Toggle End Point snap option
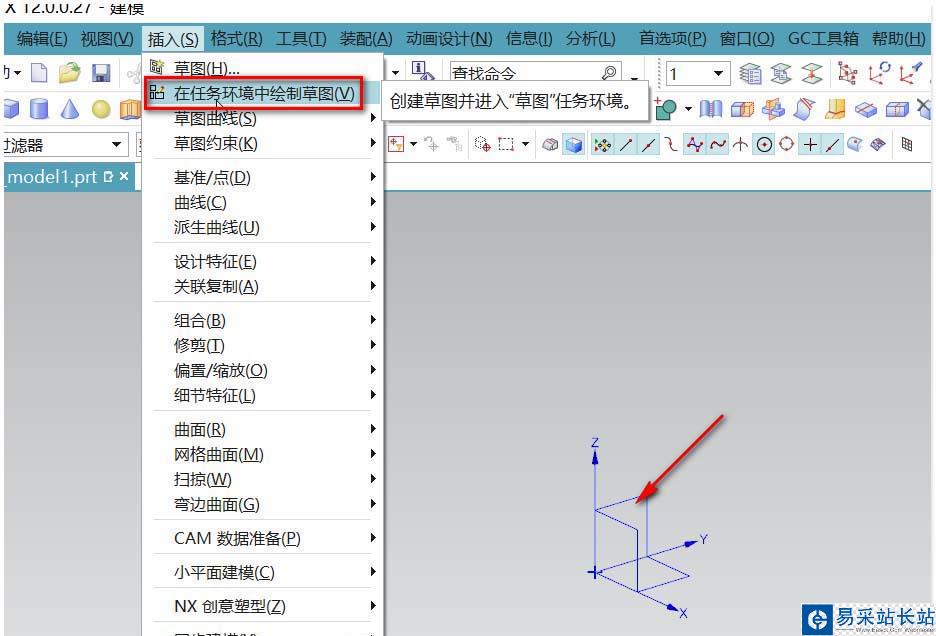936x636 pixels. tap(626, 145)
